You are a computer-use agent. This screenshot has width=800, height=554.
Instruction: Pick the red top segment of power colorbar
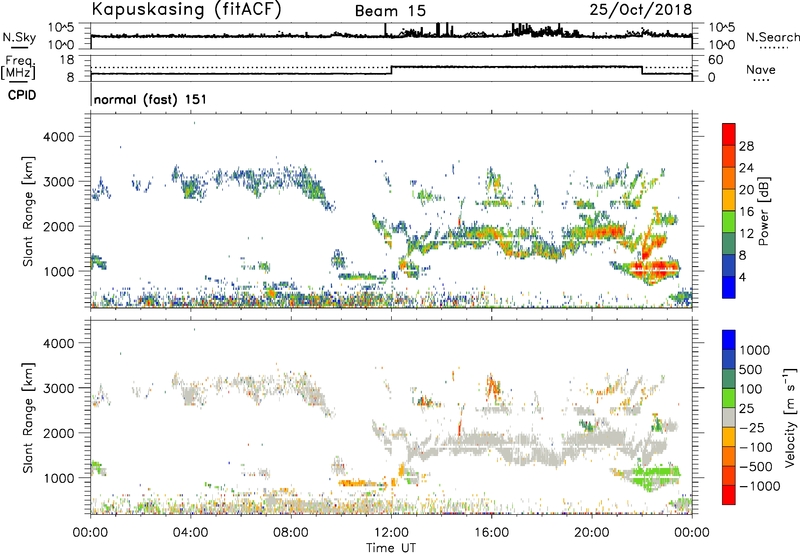click(x=729, y=134)
